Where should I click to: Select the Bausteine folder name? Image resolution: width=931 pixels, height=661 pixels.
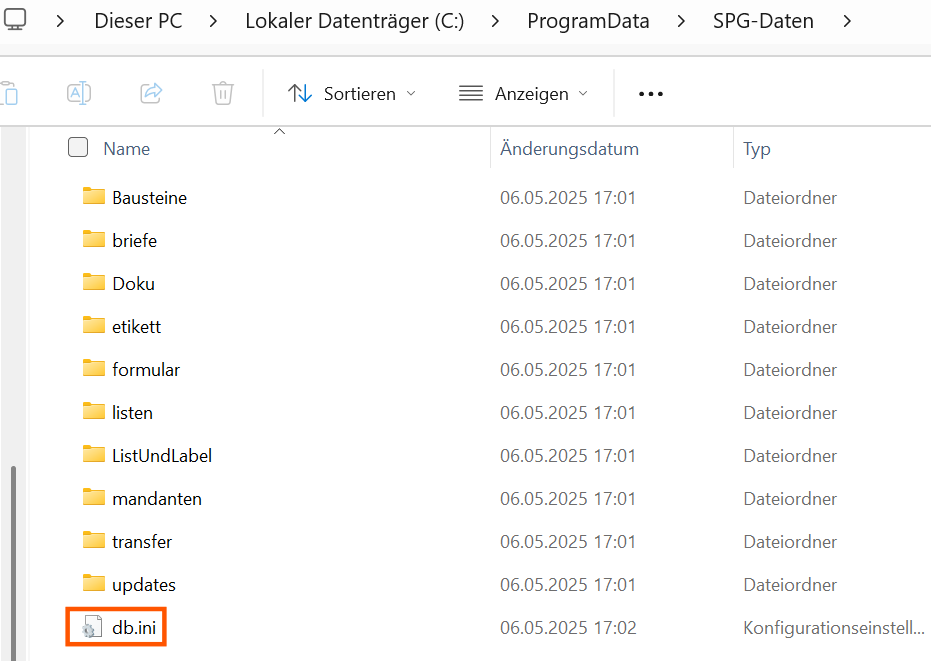(150, 197)
